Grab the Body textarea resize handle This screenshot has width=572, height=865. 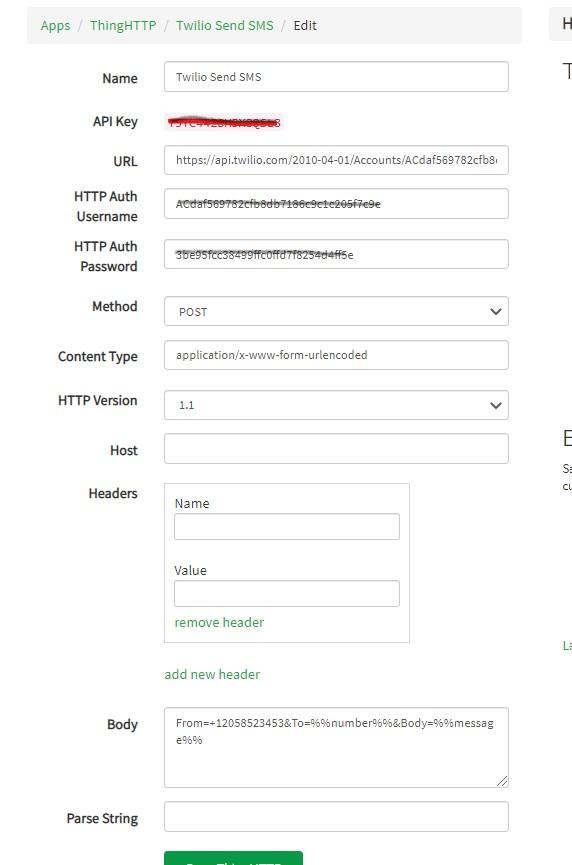point(502,781)
